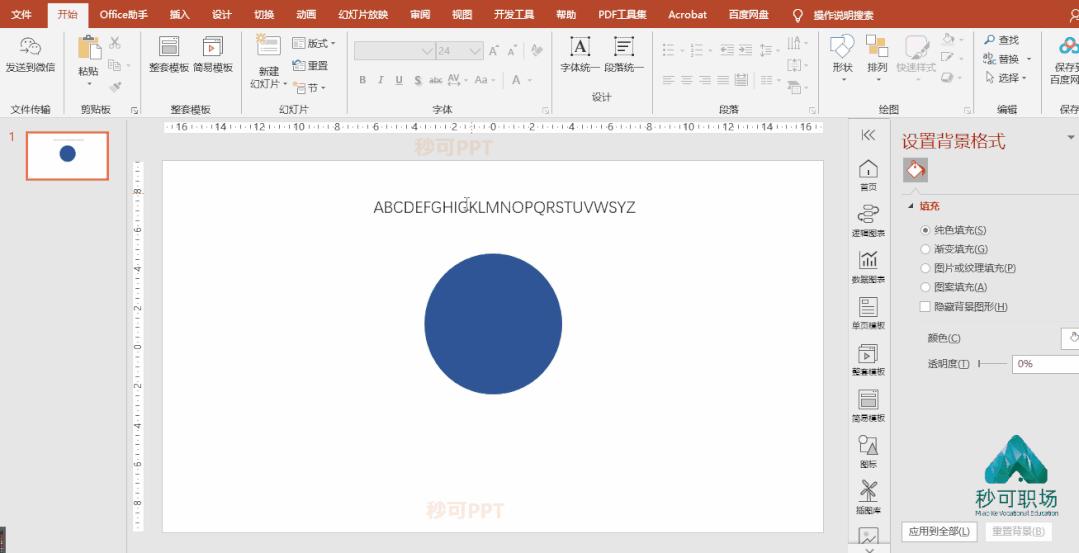
Task: Switch to the PDF工具集 tab
Action: pos(622,14)
